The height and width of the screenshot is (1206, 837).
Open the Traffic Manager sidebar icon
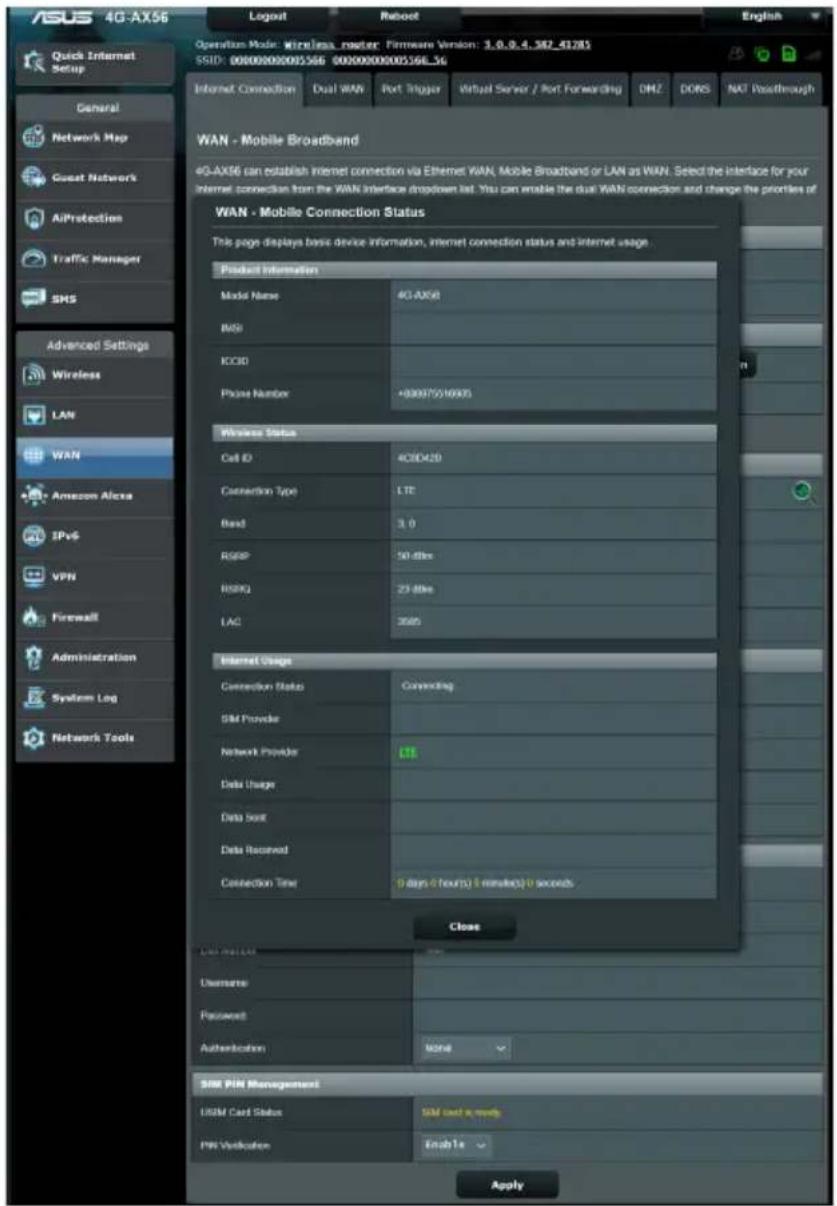(x=31, y=258)
